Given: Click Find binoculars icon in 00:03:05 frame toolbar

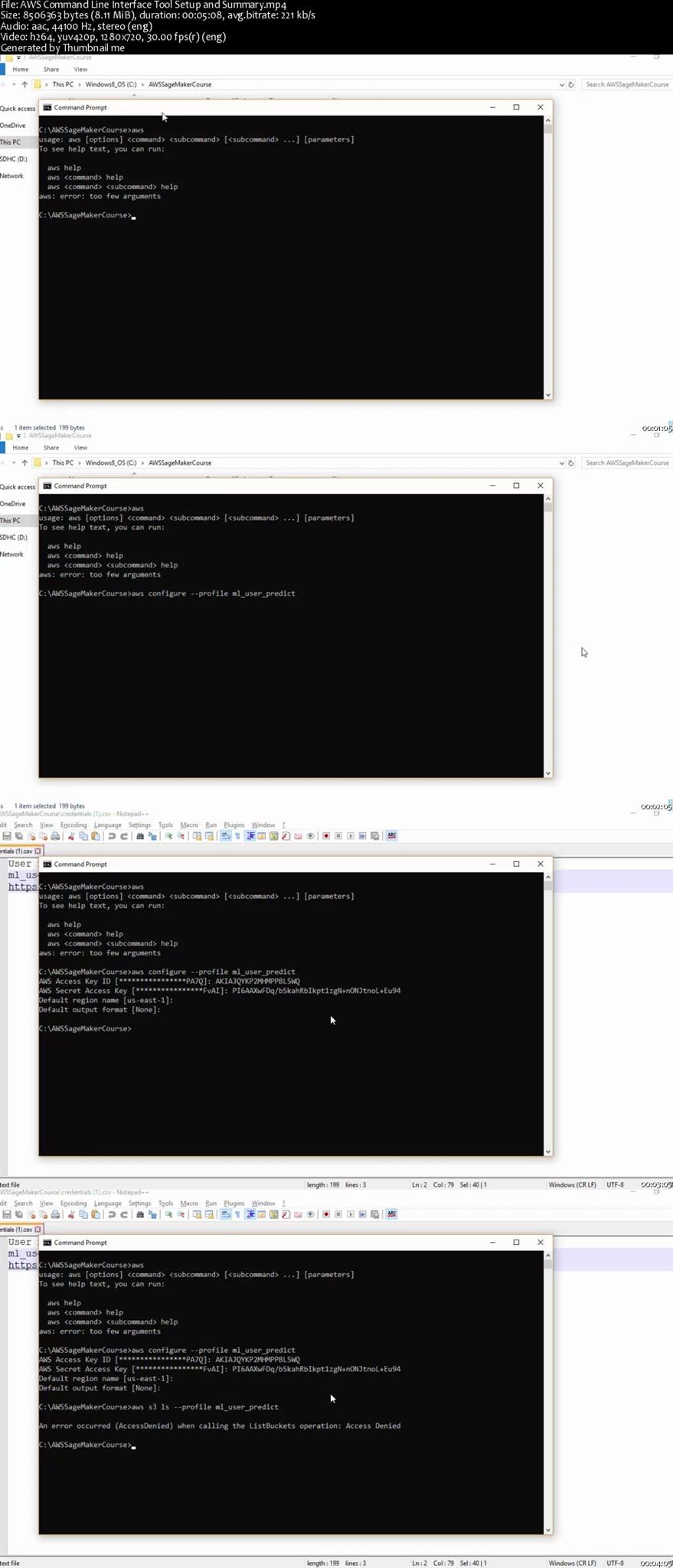Looking at the screenshot, I should tap(140, 836).
